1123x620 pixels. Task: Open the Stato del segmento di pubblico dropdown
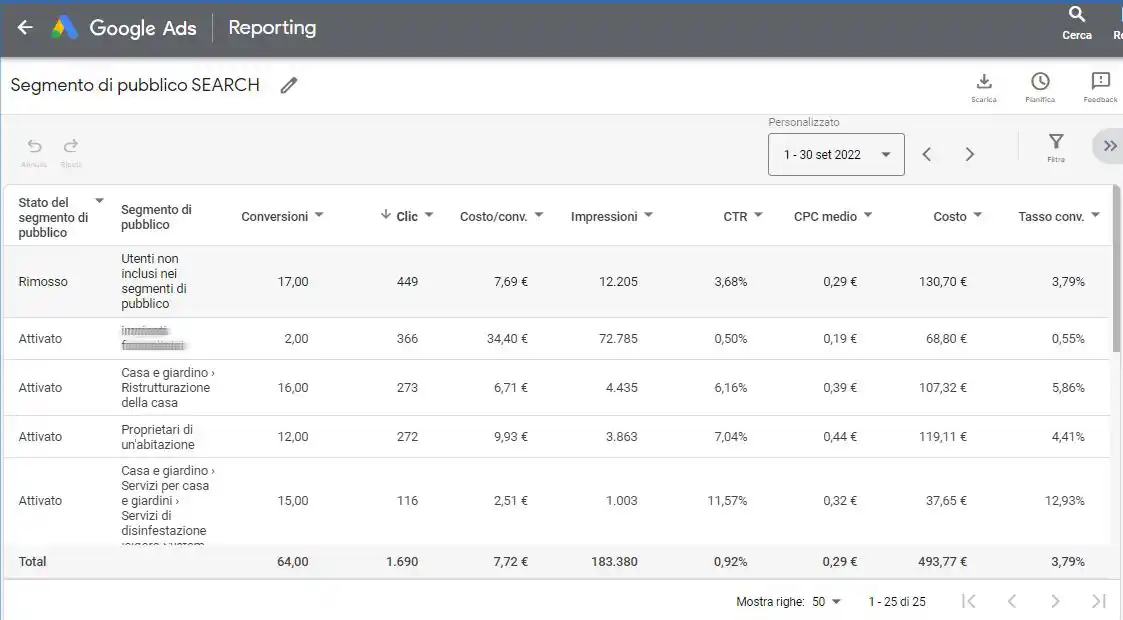tap(98, 199)
